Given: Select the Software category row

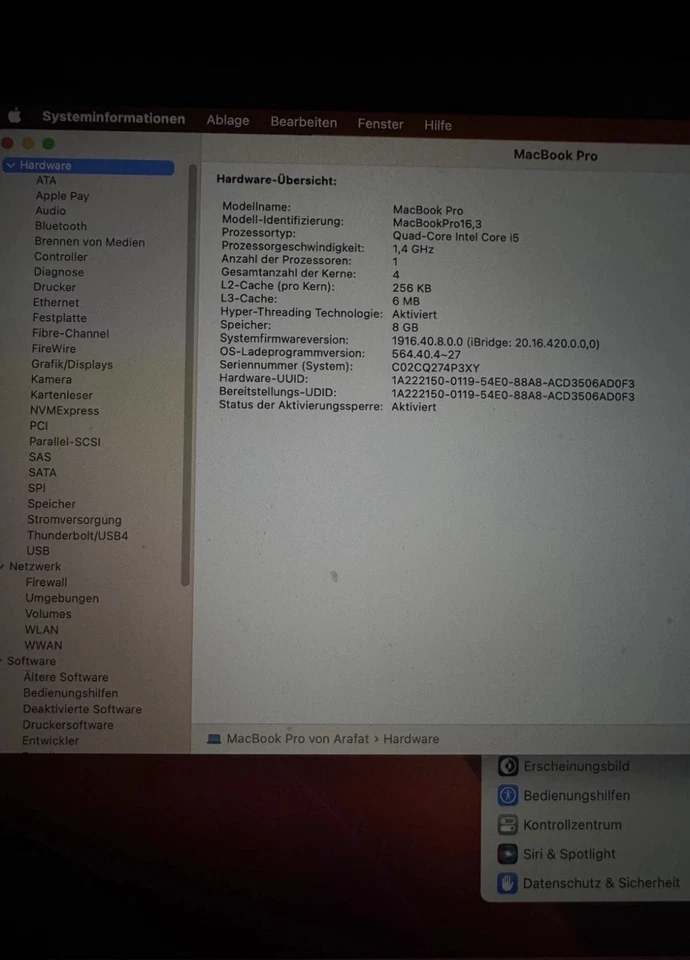Looking at the screenshot, I should 31,661.
